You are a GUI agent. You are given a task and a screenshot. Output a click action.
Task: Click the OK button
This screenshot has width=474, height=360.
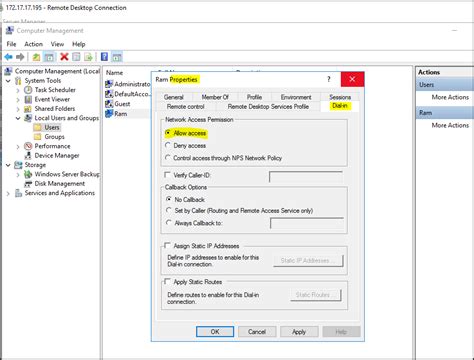[215, 332]
